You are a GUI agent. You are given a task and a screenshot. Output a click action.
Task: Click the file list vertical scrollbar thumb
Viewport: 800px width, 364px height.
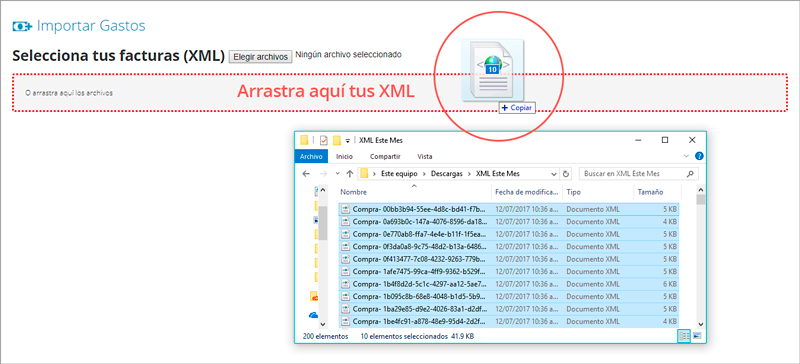pyautogui.click(x=701, y=199)
